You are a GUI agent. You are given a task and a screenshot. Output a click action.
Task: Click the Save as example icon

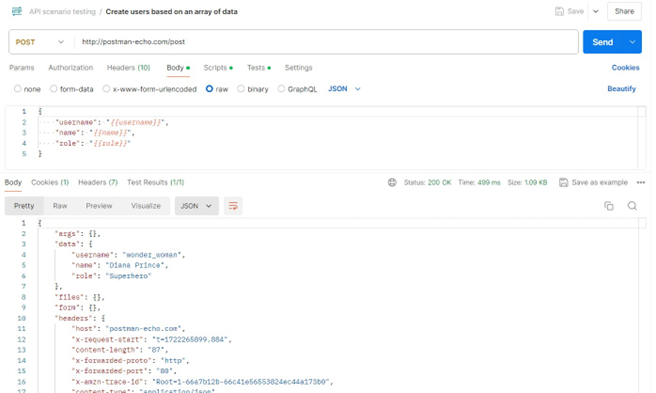click(x=564, y=182)
